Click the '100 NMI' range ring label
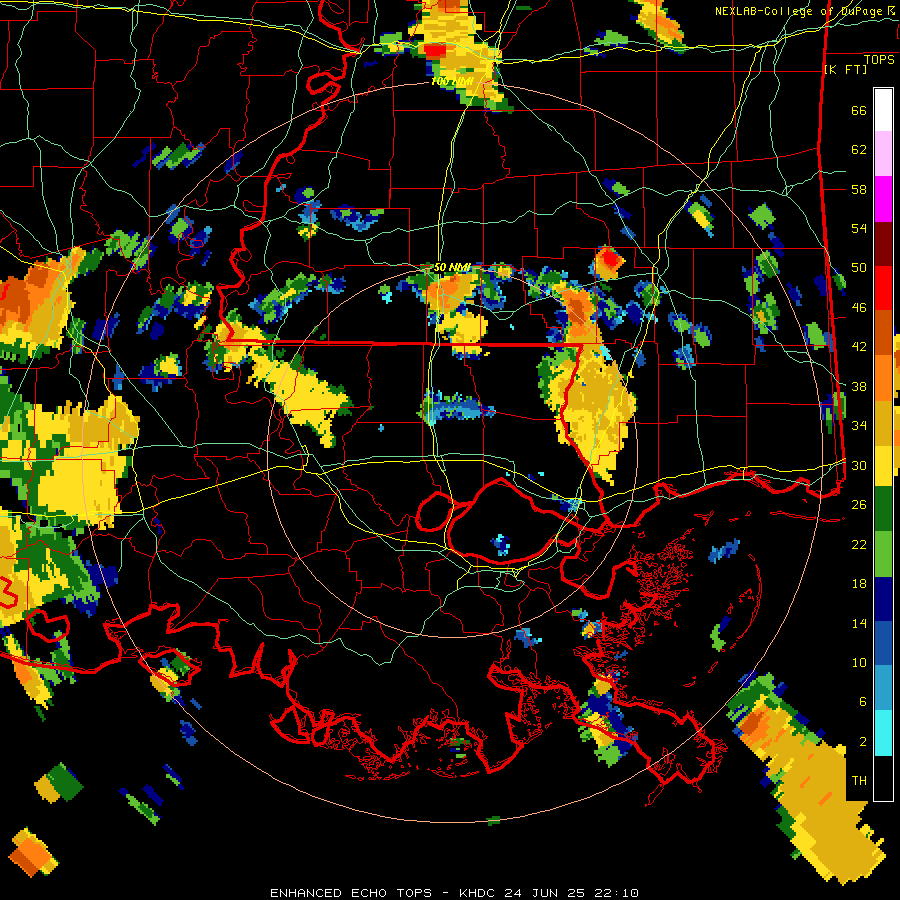 [452, 82]
